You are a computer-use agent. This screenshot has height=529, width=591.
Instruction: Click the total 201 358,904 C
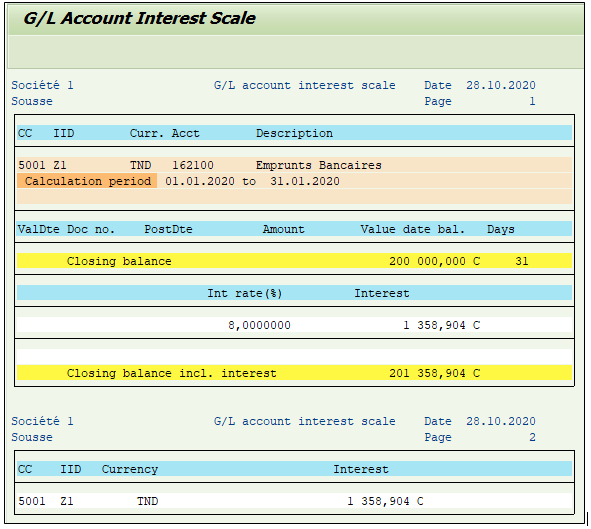coord(435,373)
